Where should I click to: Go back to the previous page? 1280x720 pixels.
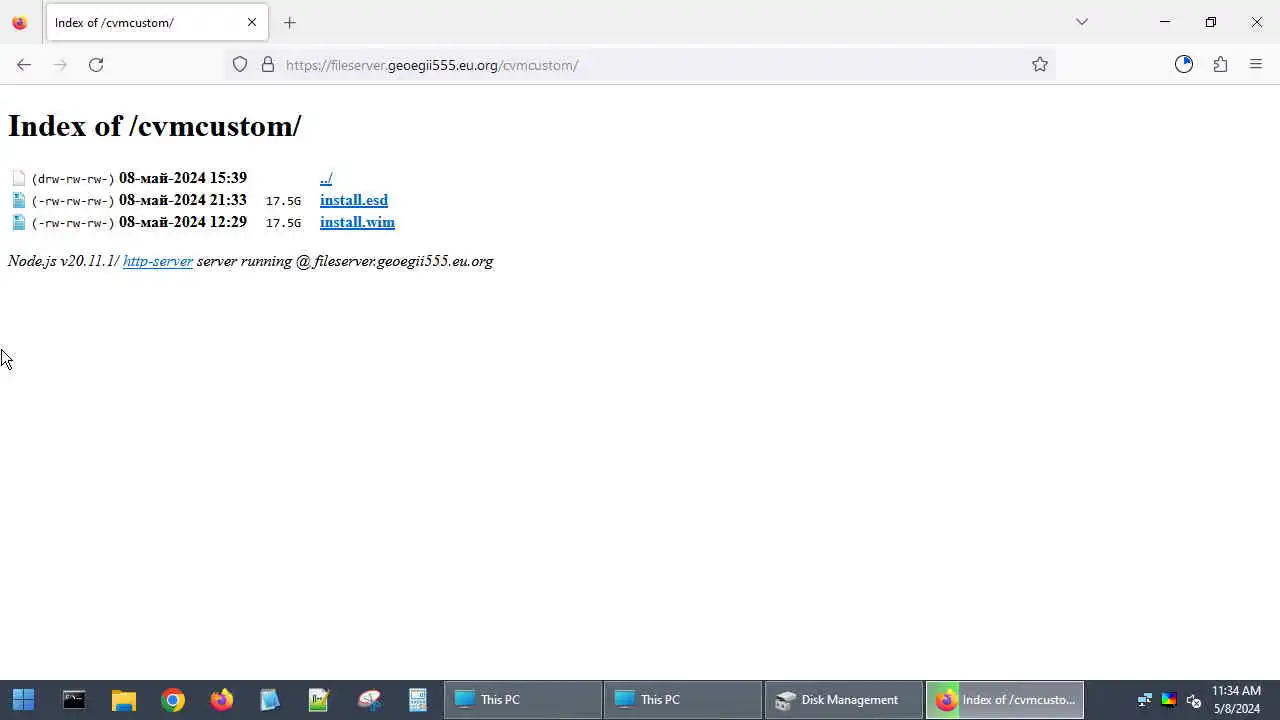click(24, 65)
